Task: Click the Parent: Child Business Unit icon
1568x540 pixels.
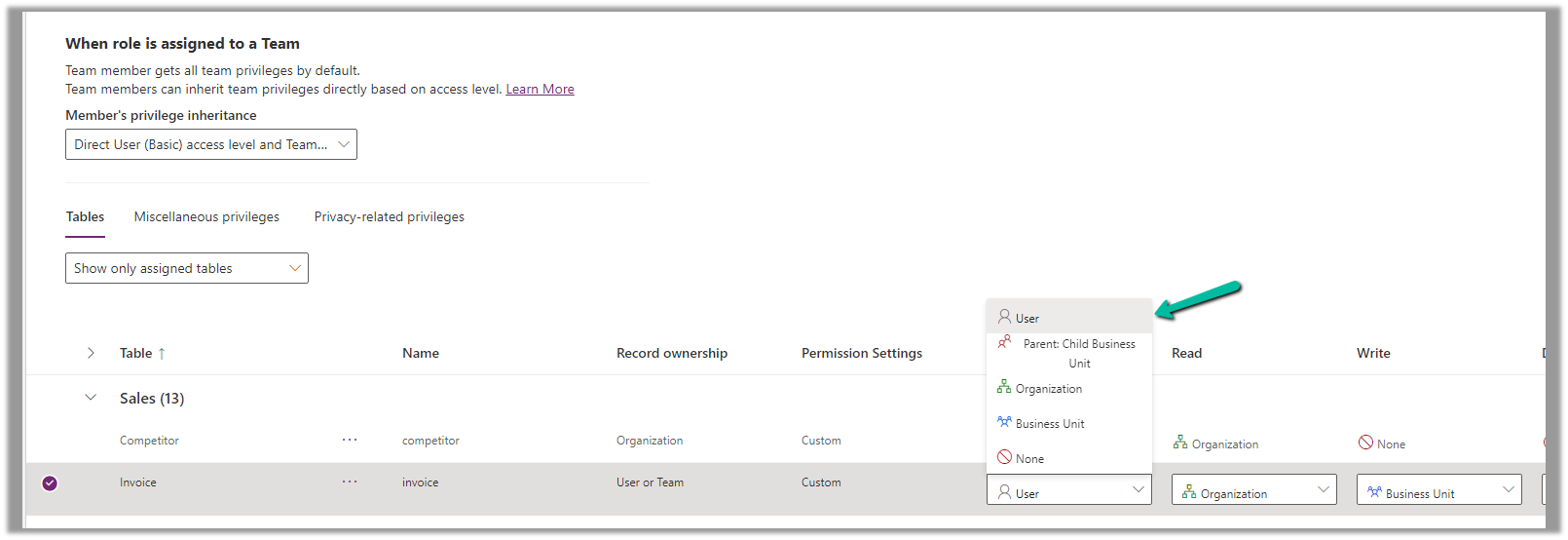Action: (x=1004, y=342)
